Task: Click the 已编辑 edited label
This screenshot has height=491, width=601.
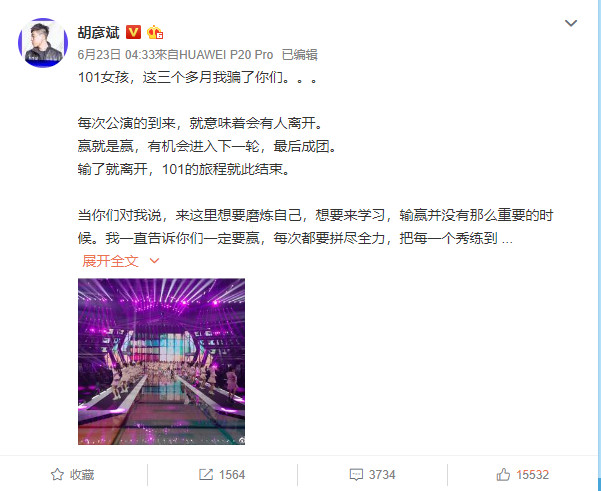Action: click(299, 55)
